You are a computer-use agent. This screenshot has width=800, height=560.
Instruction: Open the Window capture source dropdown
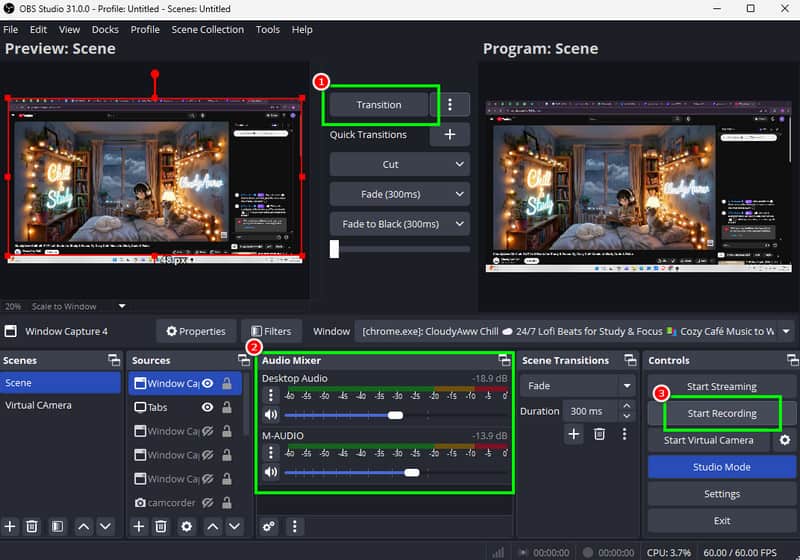[x=786, y=332]
